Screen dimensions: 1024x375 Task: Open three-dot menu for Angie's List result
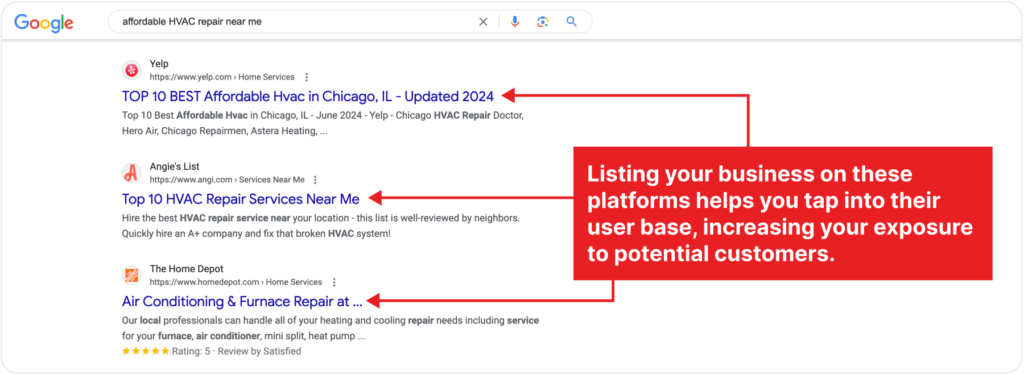click(315, 180)
